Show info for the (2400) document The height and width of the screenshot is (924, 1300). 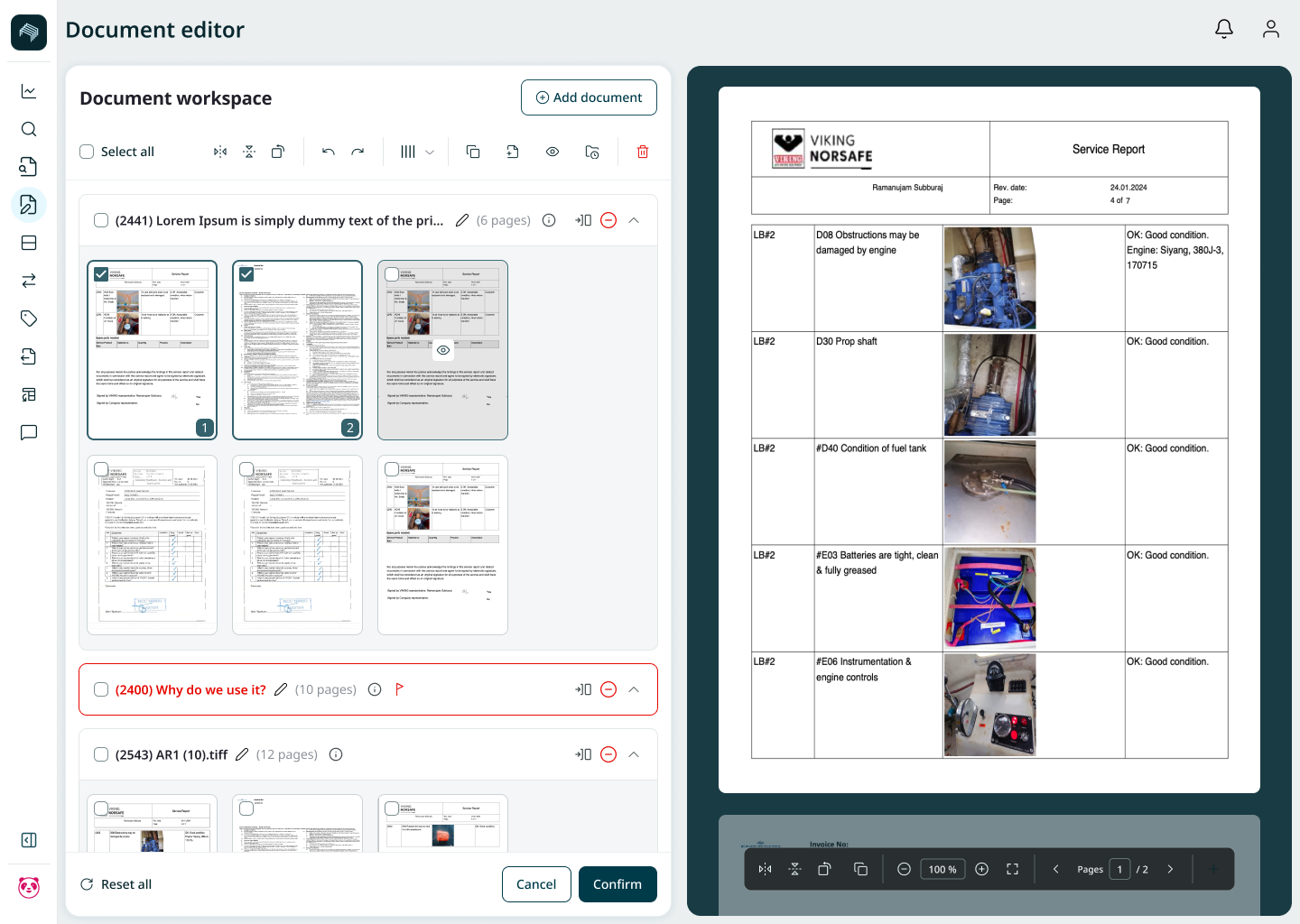pyautogui.click(x=375, y=689)
